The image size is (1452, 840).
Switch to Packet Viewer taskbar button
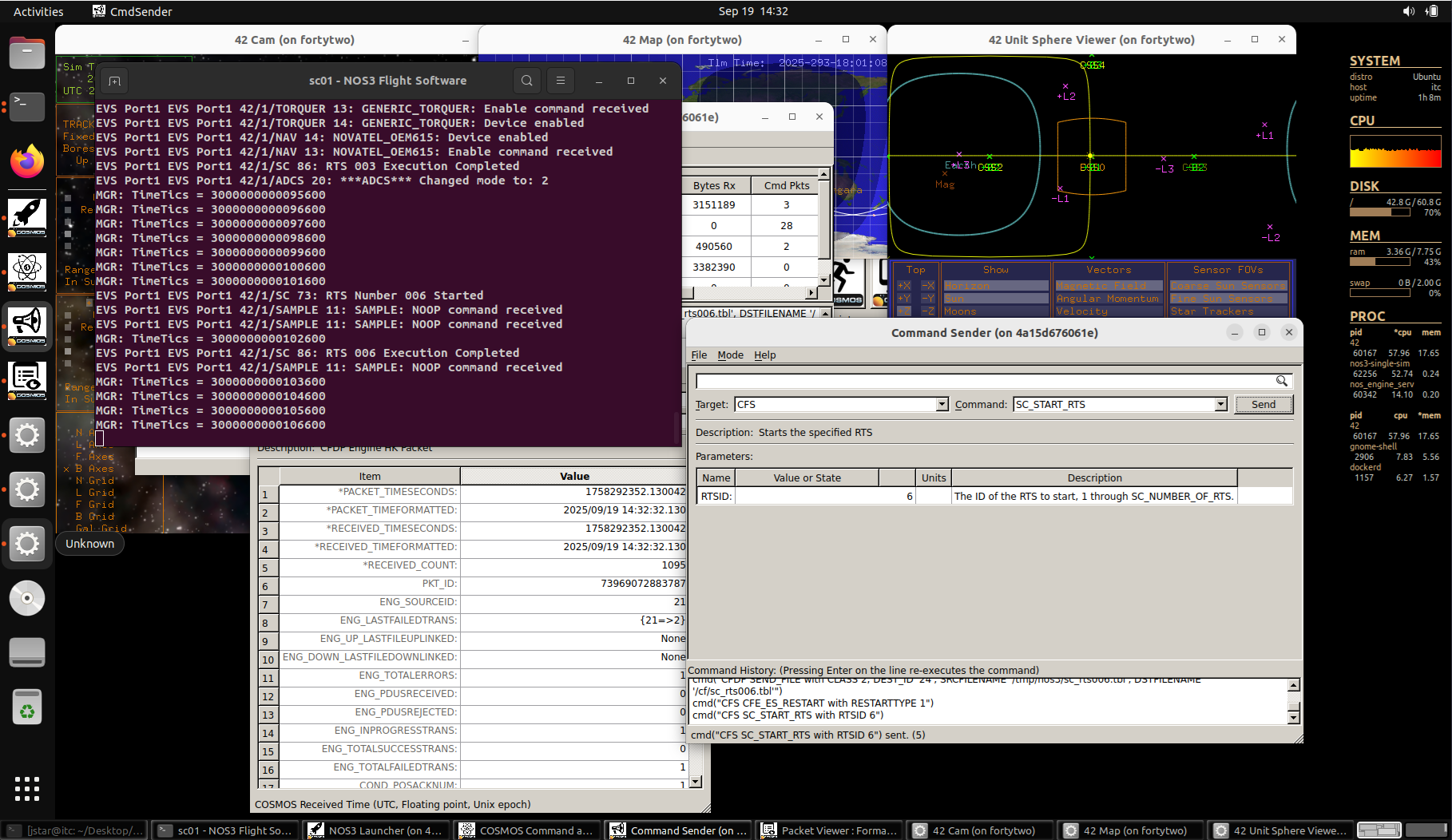[830, 830]
